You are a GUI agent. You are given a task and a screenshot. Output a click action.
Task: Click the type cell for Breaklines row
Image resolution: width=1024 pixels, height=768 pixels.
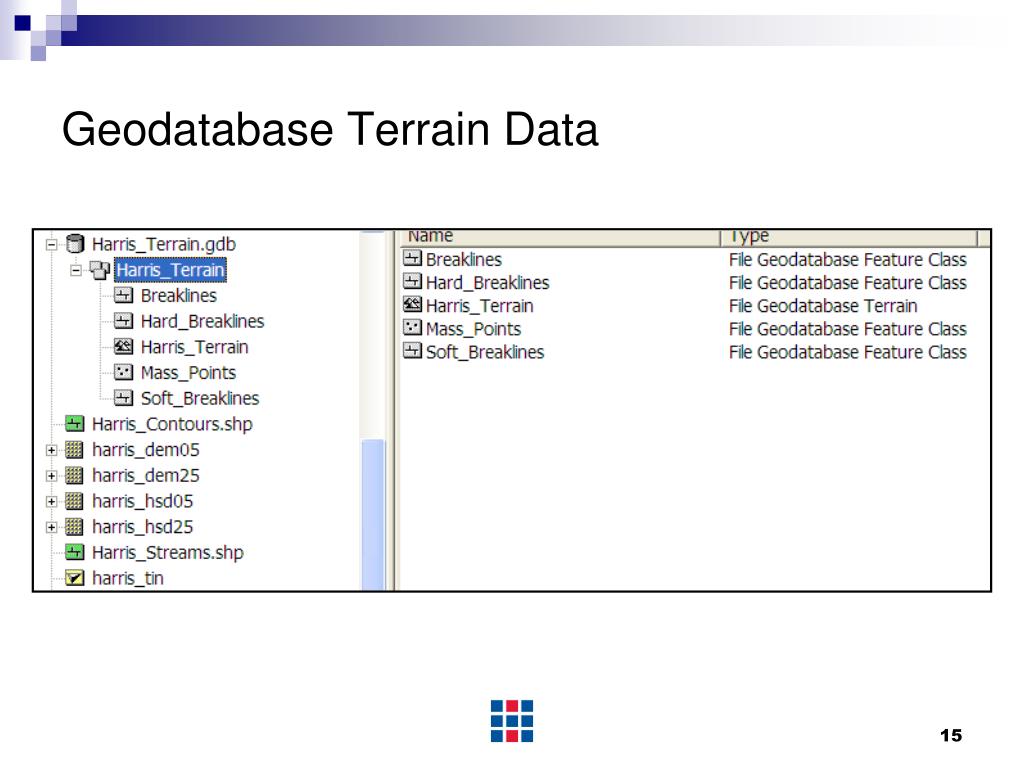(x=848, y=259)
